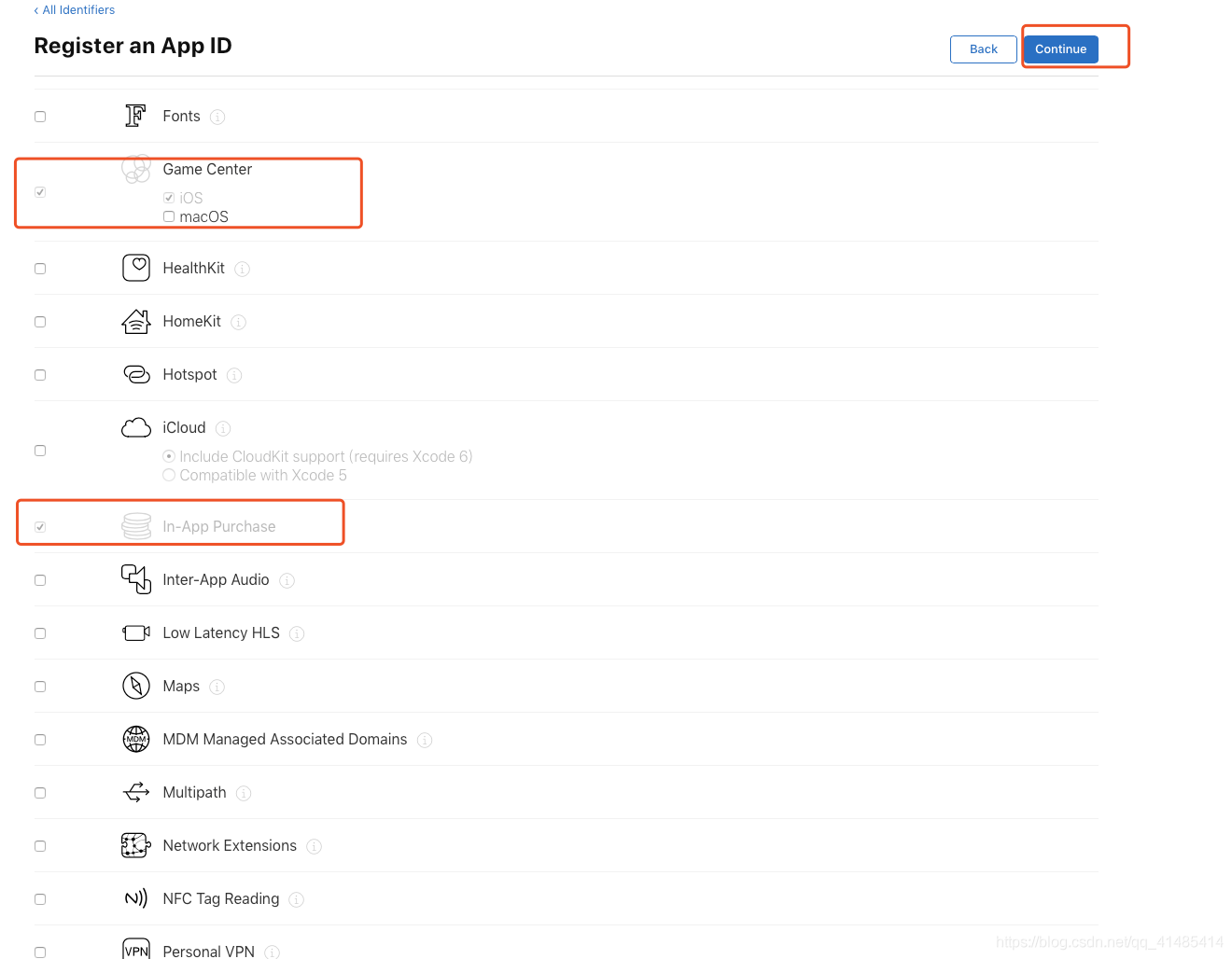Open the info tooltip for iCloud
Image resolution: width=1232 pixels, height=959 pixels.
(223, 428)
